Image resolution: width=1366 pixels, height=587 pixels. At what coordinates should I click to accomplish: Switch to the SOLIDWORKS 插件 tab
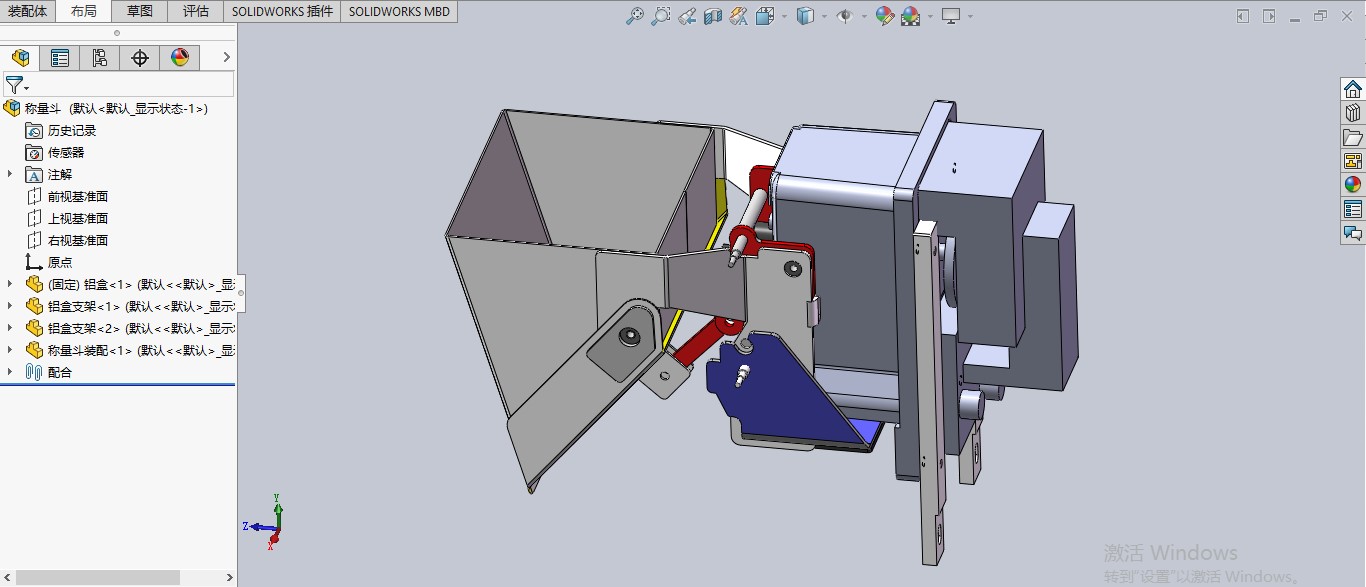tap(282, 12)
